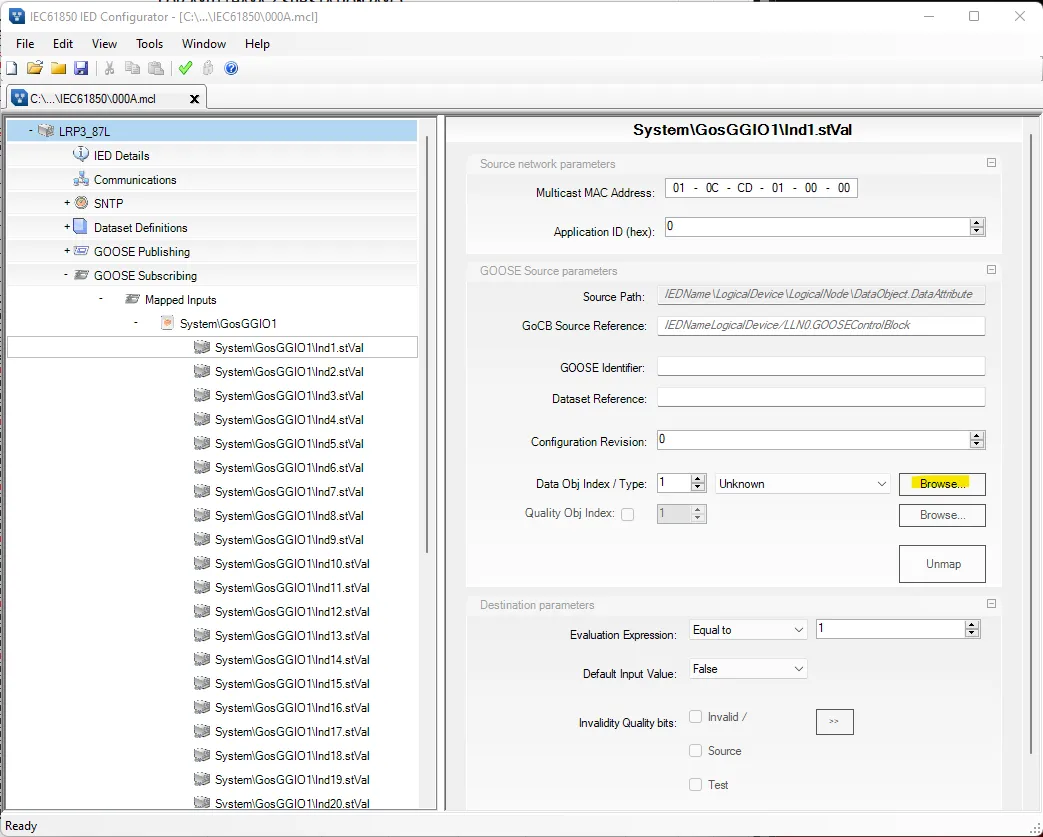Collapse the GOOSE Subscribing node
Screen dimensions: 1043x837
pos(66,275)
